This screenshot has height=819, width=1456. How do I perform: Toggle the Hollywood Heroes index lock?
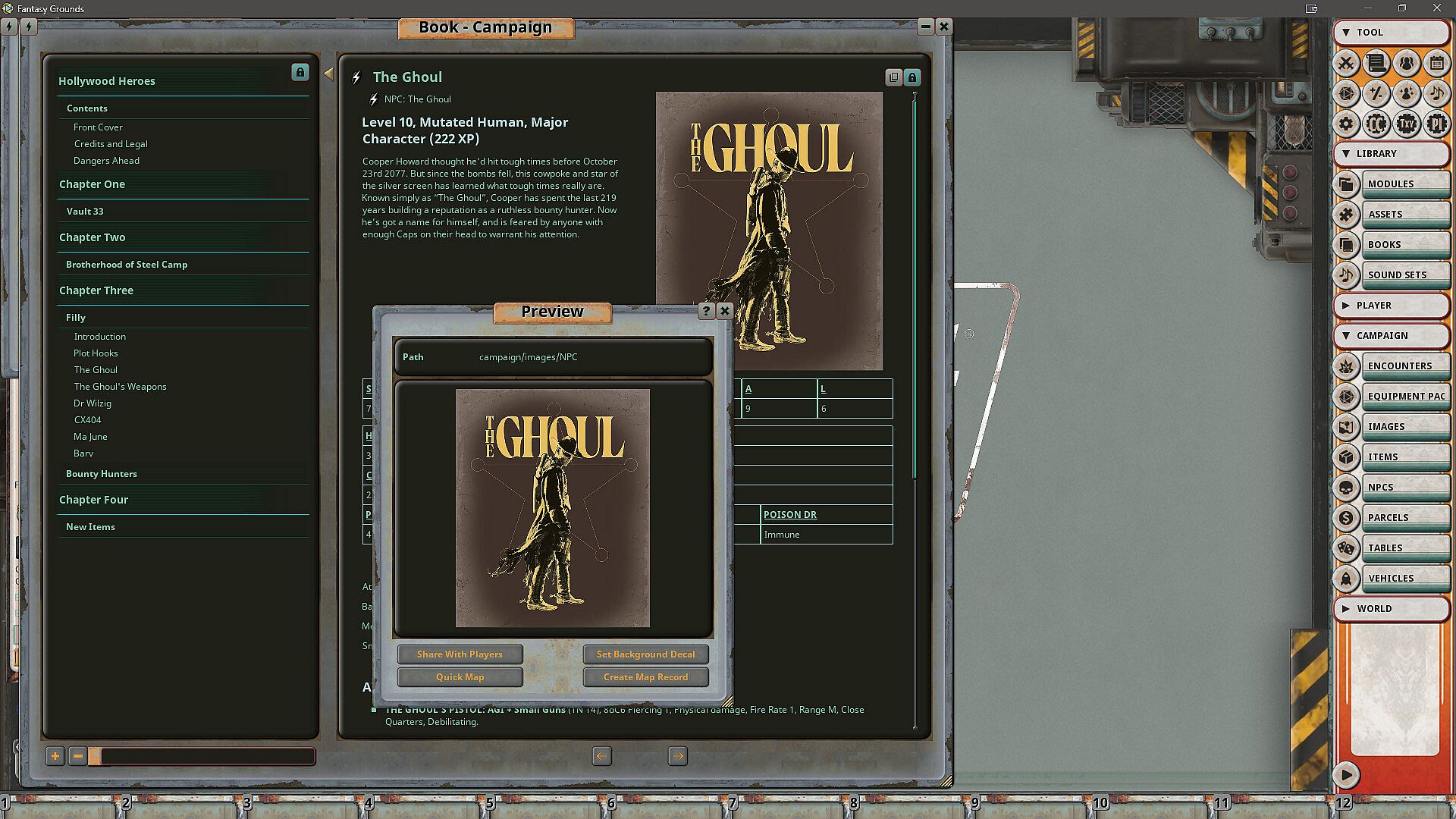[x=300, y=73]
